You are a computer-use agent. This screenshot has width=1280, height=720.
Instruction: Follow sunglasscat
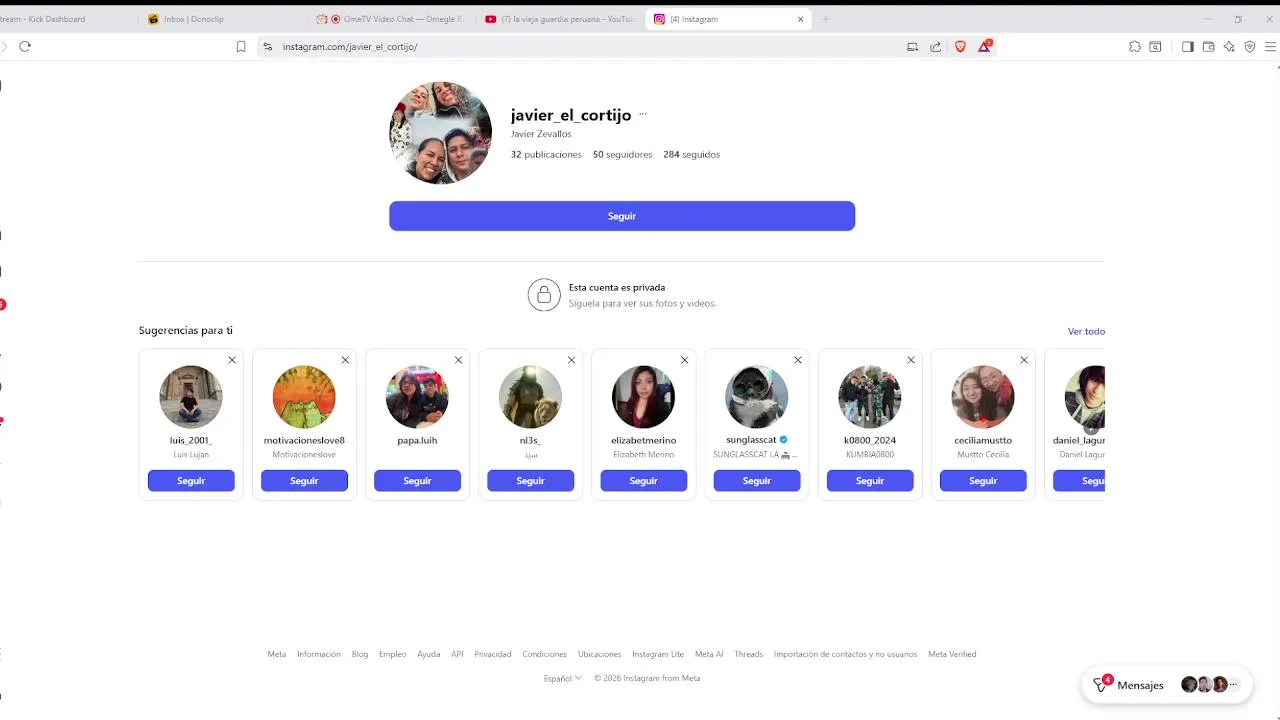(x=756, y=481)
